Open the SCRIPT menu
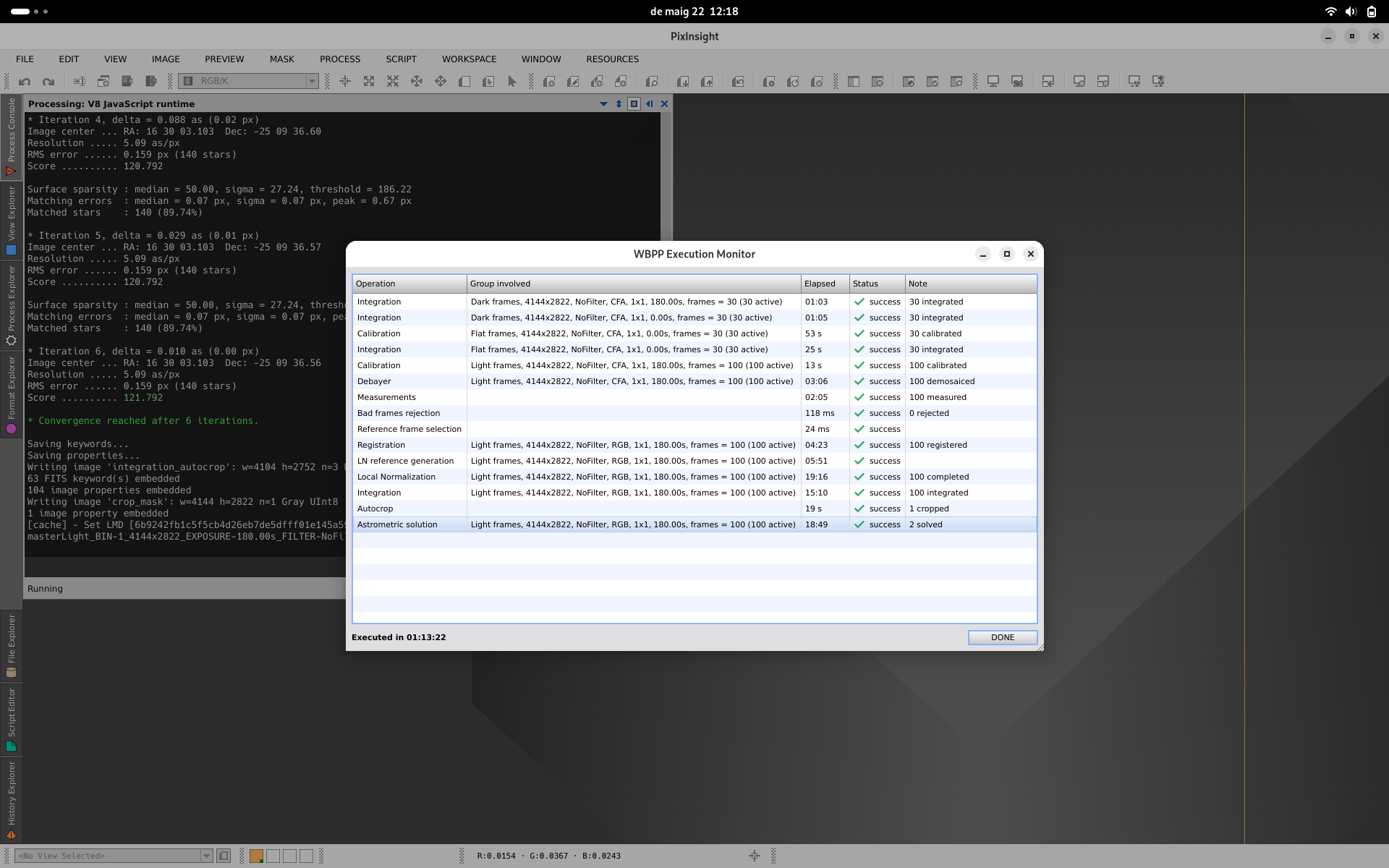This screenshot has width=1389, height=868. 401,59
